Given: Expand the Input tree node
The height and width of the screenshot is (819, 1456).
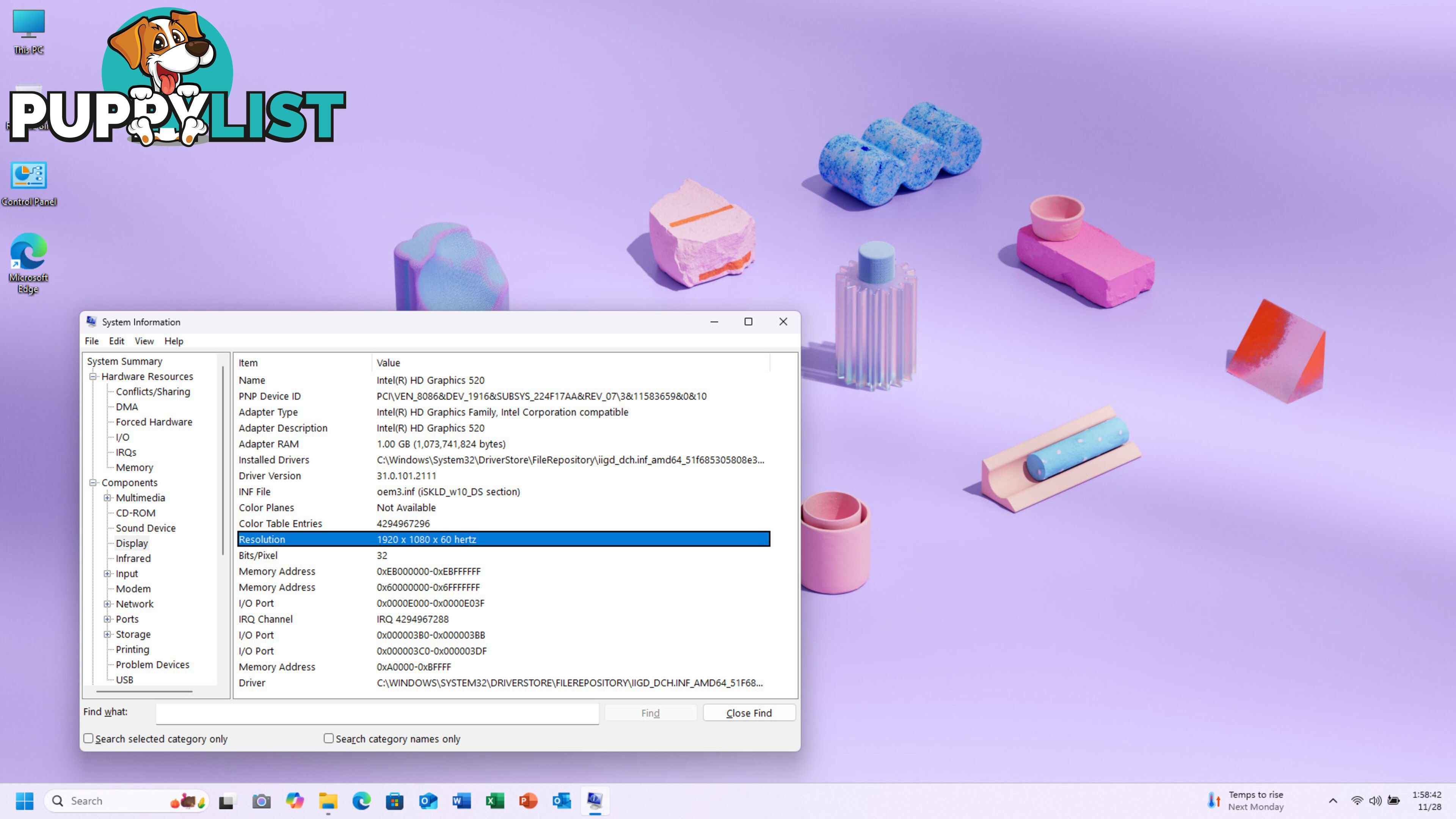Looking at the screenshot, I should (x=109, y=573).
